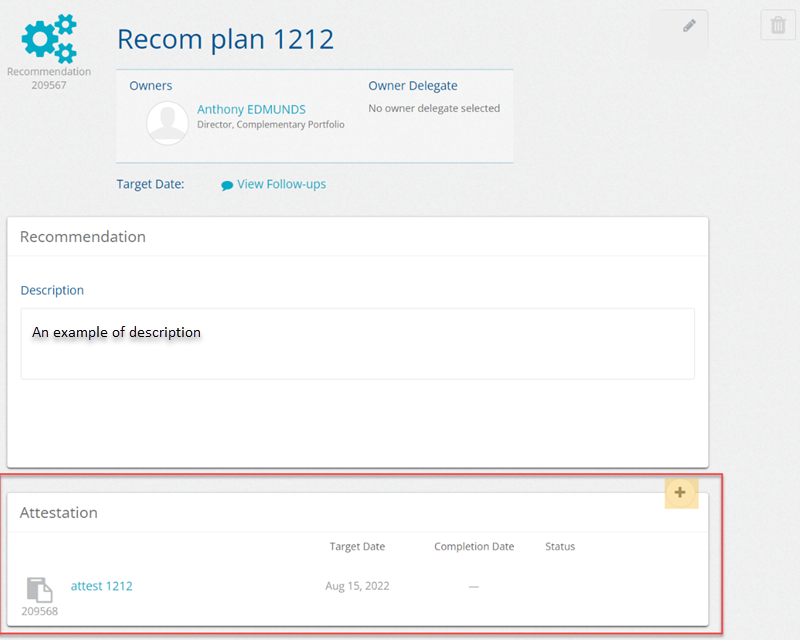The width and height of the screenshot is (800, 640).
Task: Click the attestation document icon
Action: pyautogui.click(x=39, y=590)
